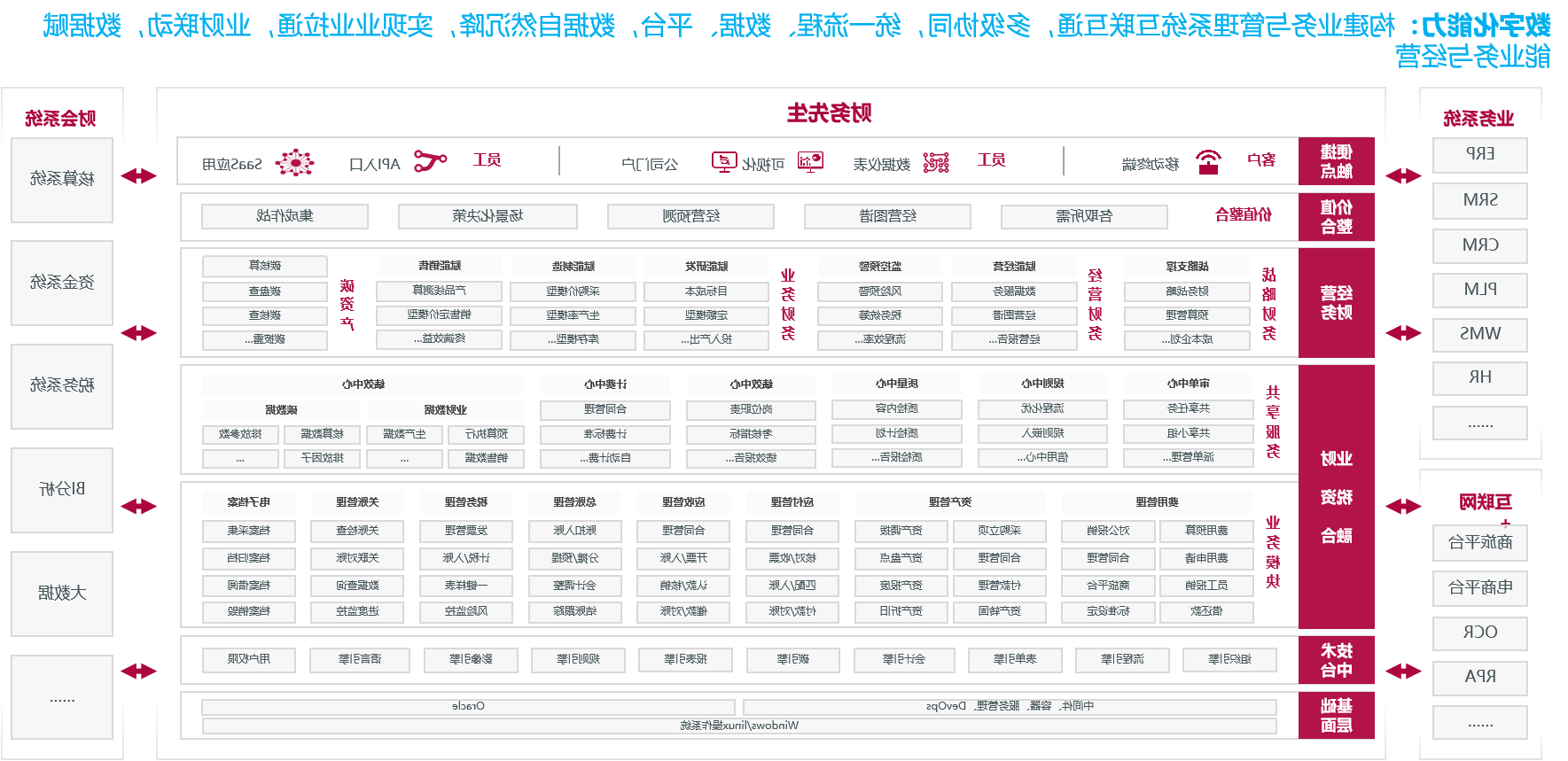
Task: Click the 财务先生 title
Action: pyautogui.click(x=829, y=113)
